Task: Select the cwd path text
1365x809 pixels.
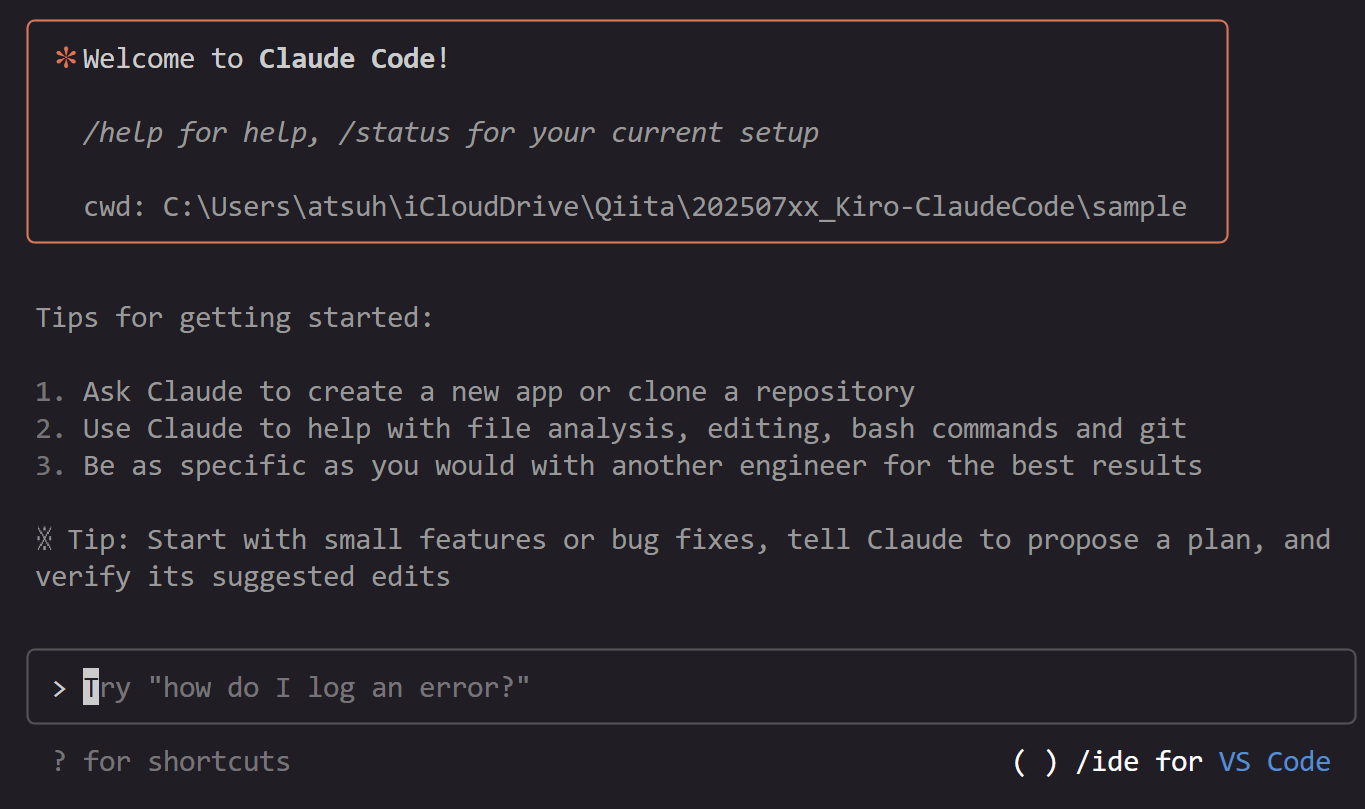Action: [x=636, y=206]
